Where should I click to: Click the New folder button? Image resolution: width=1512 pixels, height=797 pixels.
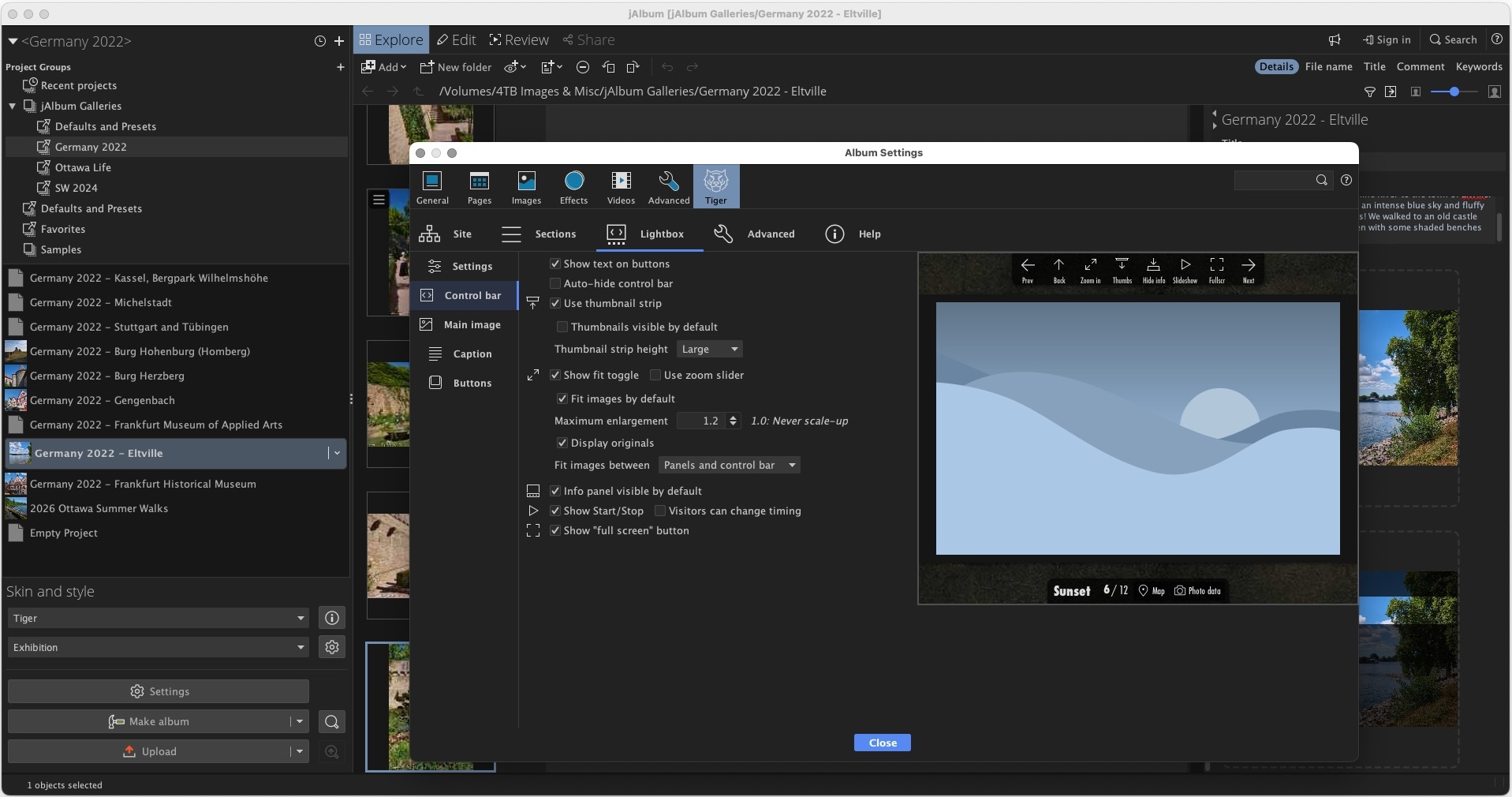[x=455, y=67]
